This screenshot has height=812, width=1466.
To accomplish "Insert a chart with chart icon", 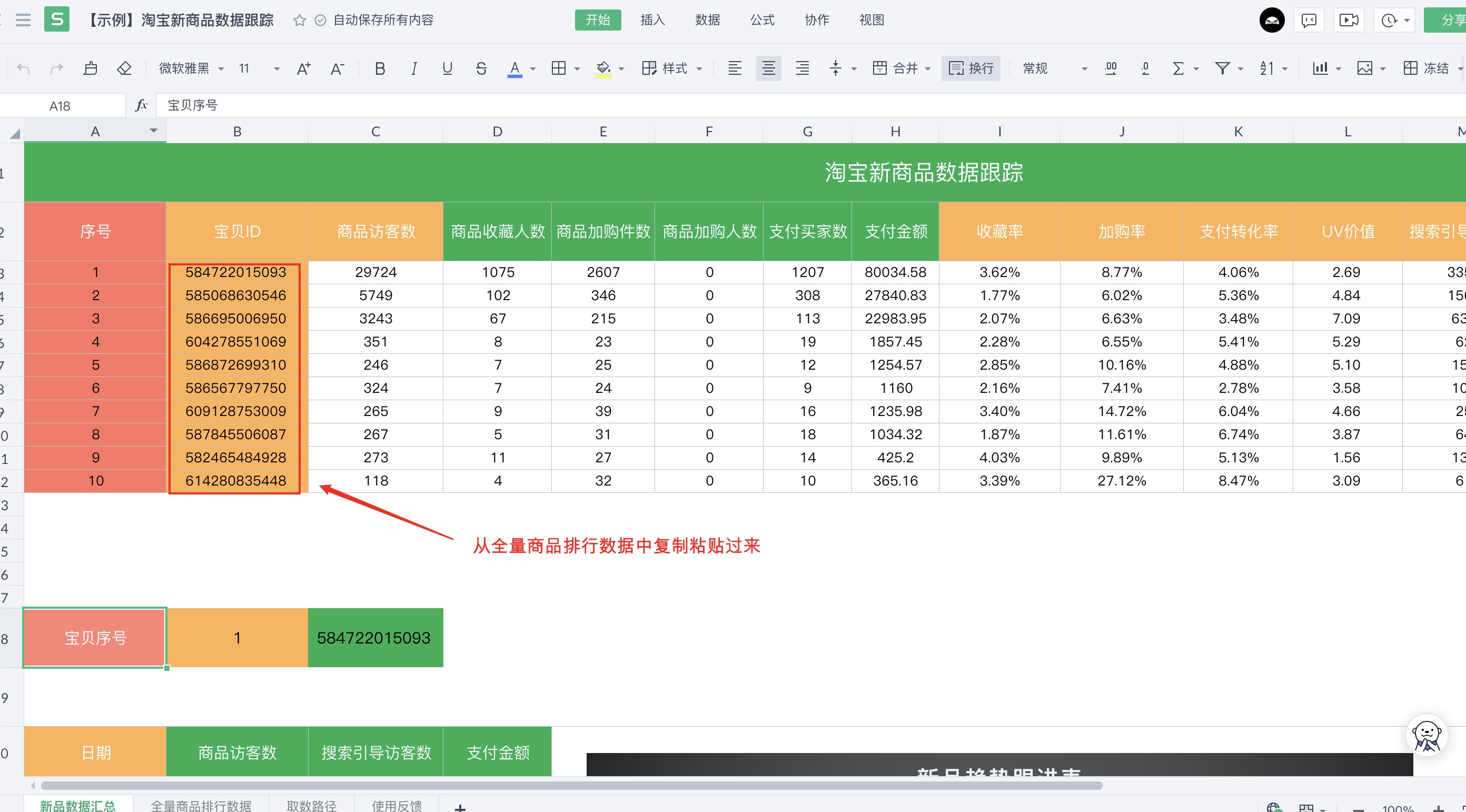I will 1320,69.
